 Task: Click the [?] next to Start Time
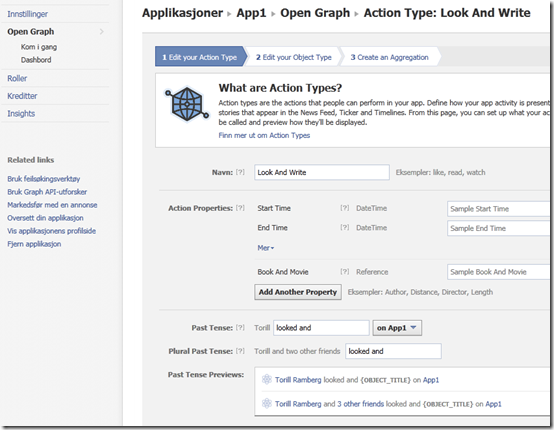pos(344,208)
